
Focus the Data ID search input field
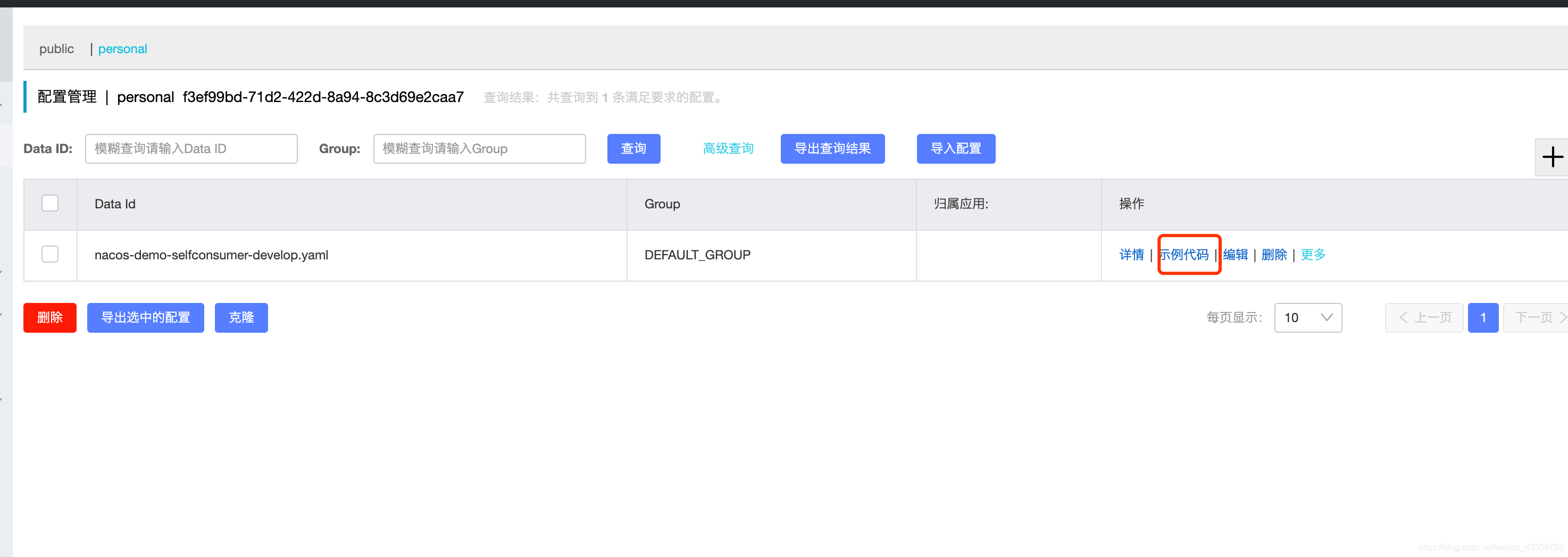191,148
